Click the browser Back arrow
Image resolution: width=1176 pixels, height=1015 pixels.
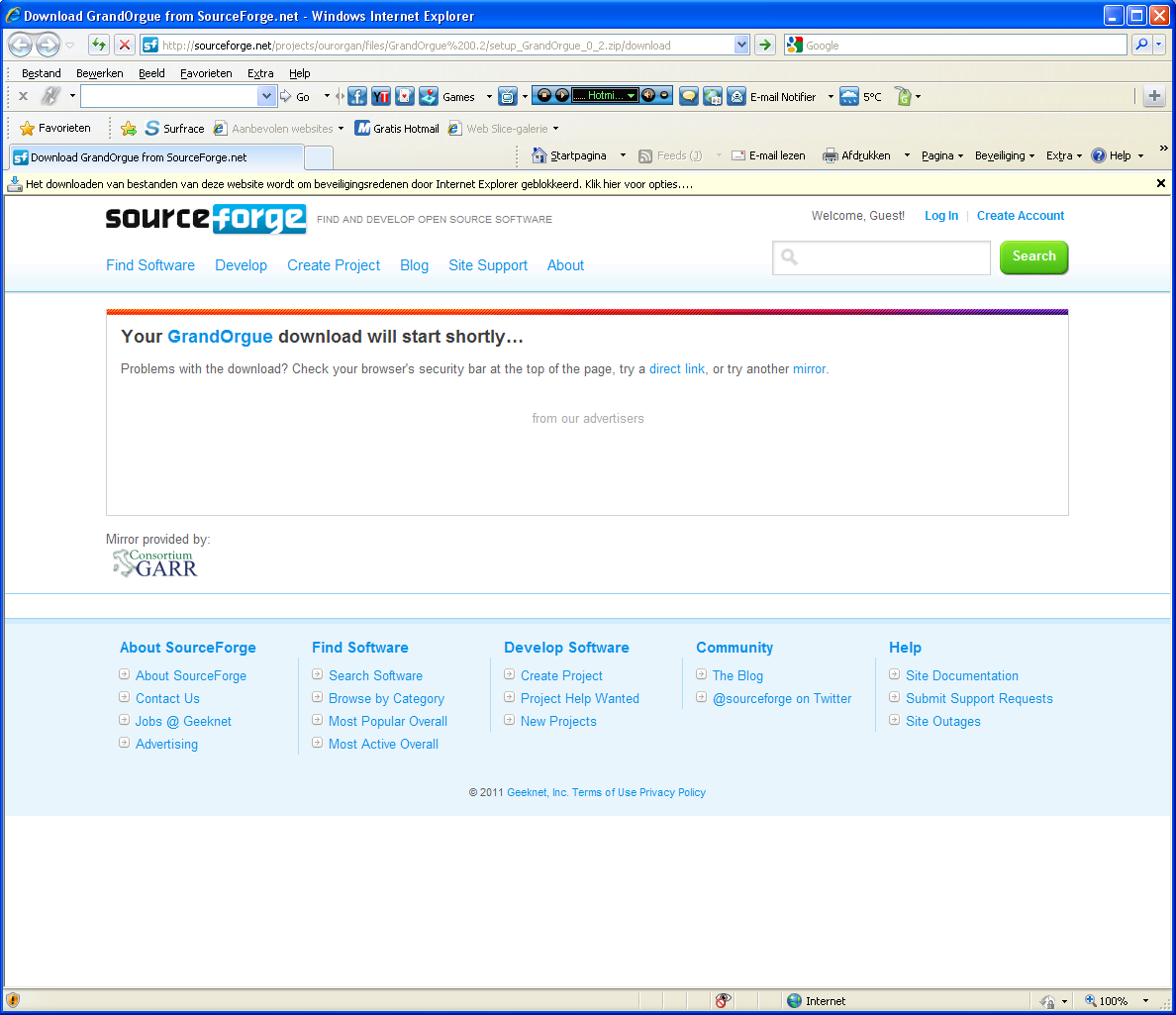[x=20, y=45]
